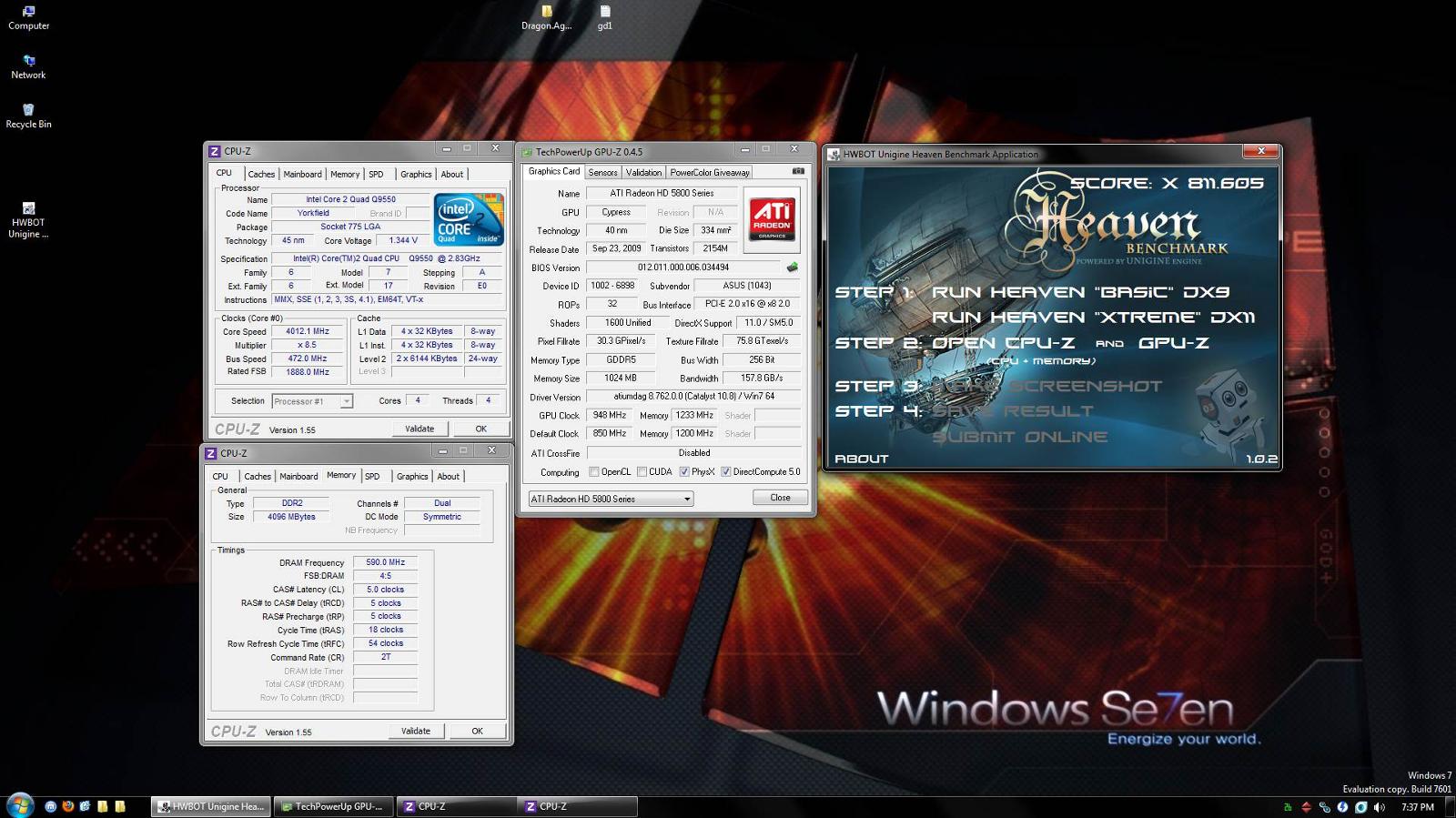Screen dimensions: 1456x818
Task: Open the HWBOT Unigine desktop shortcut
Action: (28, 220)
